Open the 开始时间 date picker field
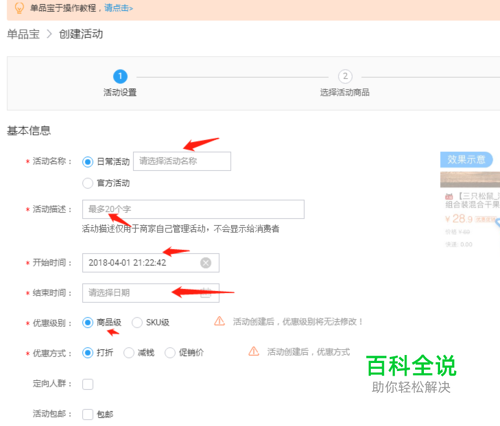This screenshot has height=426, width=500. click(x=151, y=263)
